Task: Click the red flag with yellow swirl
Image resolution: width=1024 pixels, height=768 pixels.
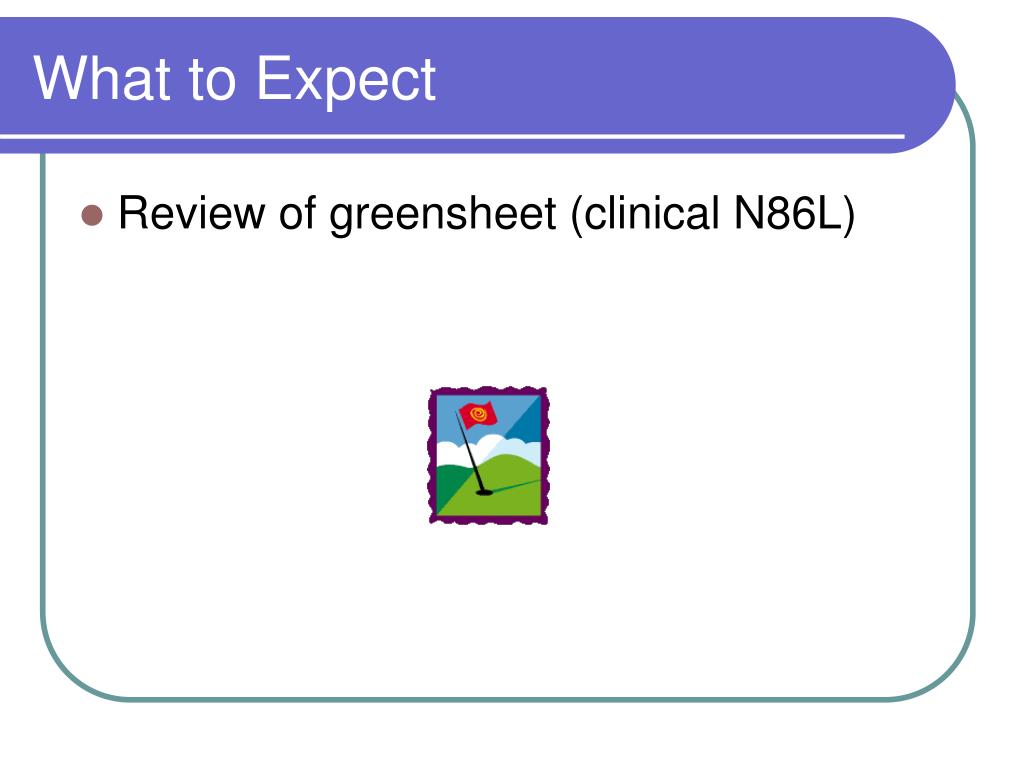Action: pyautogui.click(x=477, y=415)
